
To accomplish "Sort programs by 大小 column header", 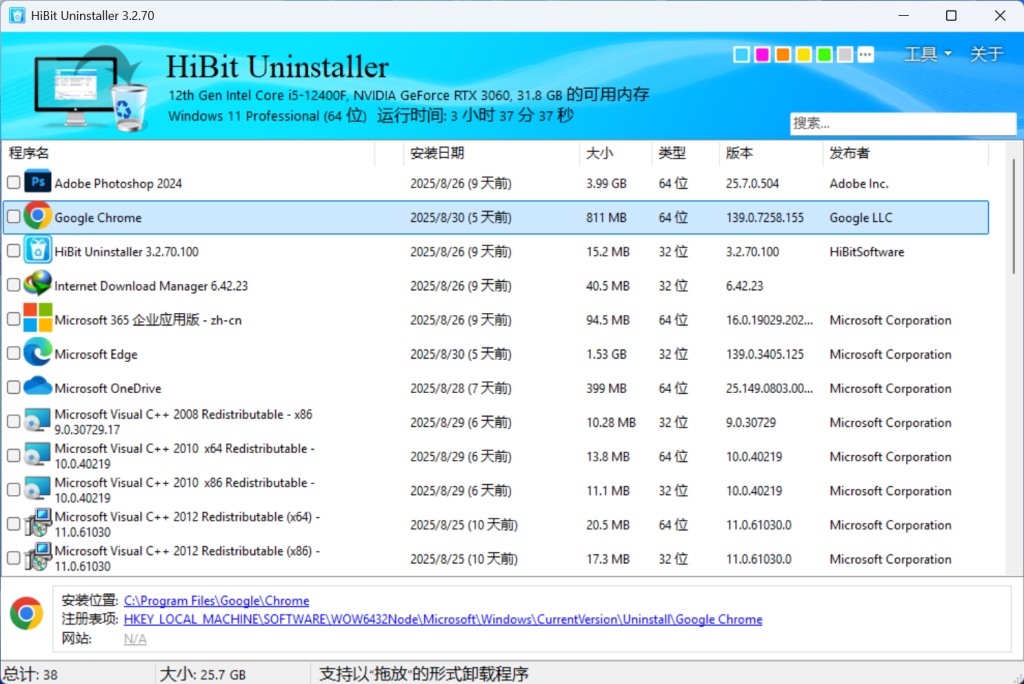I will (599, 153).
